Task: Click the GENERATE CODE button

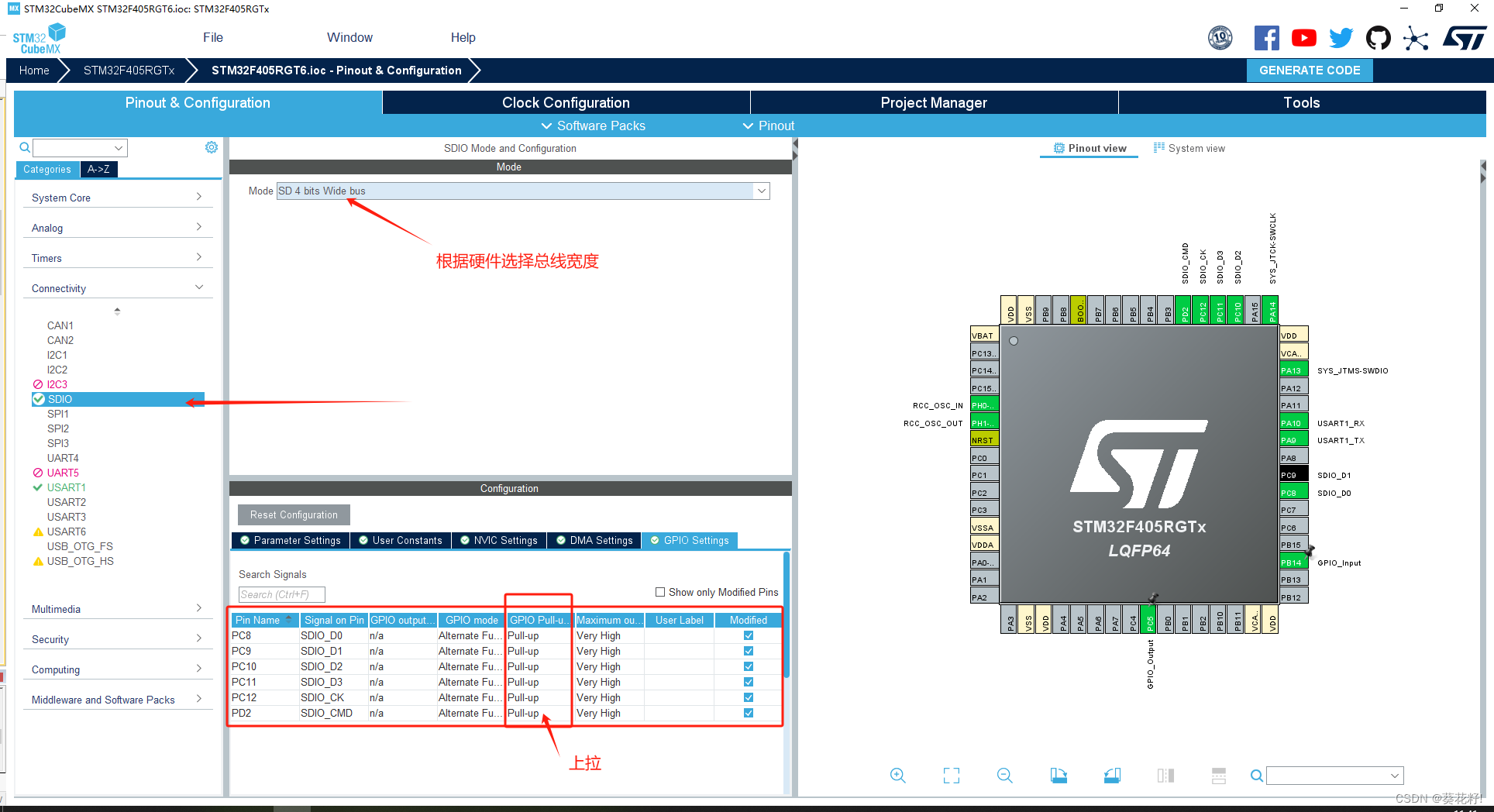Action: click(x=1309, y=70)
